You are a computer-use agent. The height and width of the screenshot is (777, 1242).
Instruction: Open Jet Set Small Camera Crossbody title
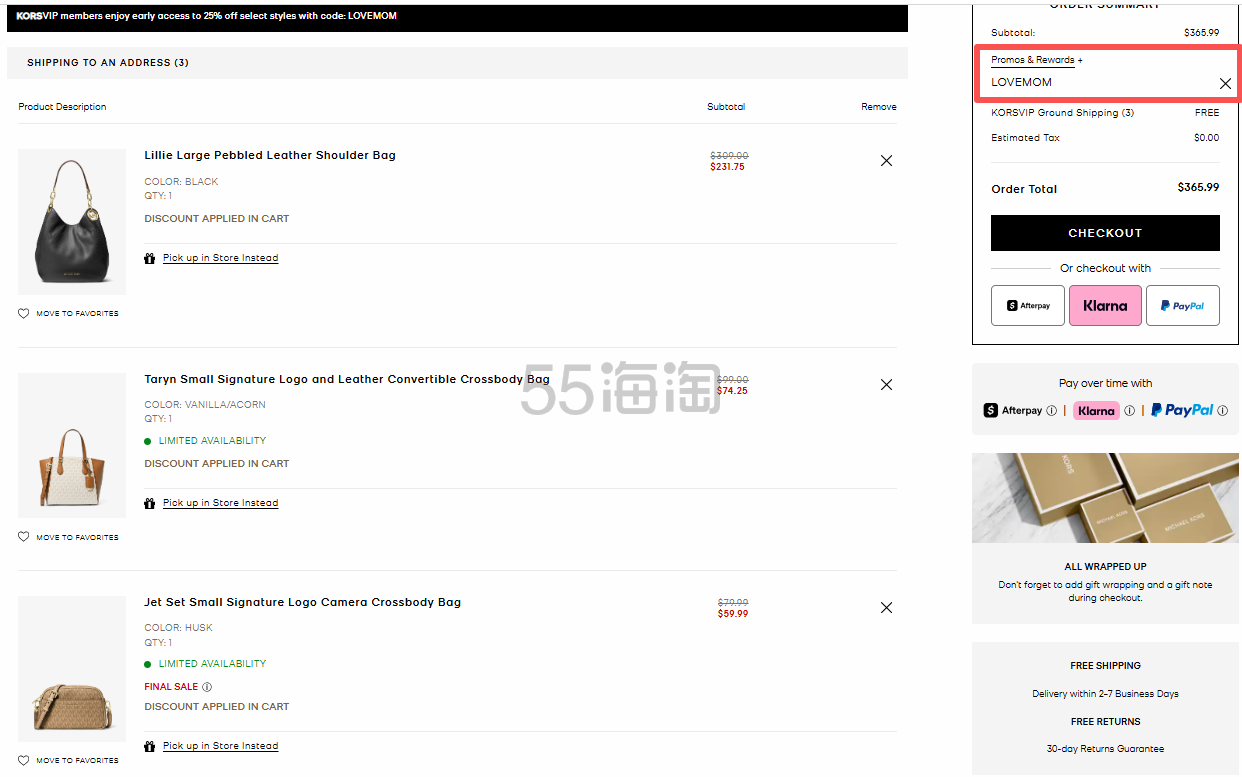[302, 602]
